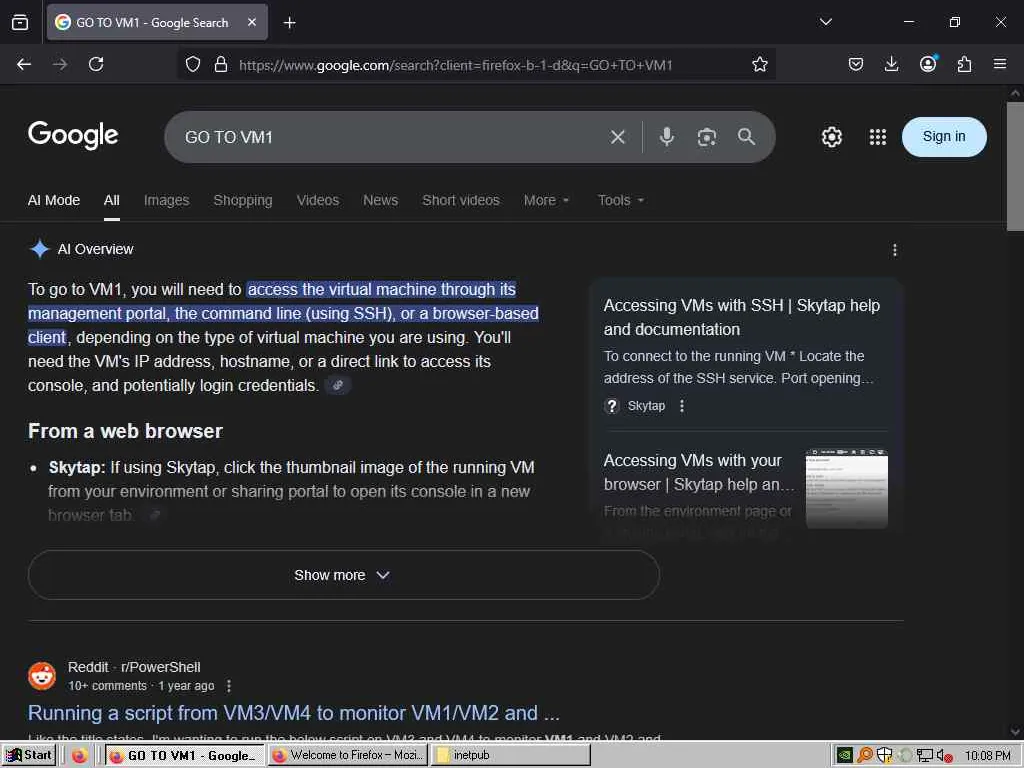Open Reddit result three-dot menu

click(229, 686)
